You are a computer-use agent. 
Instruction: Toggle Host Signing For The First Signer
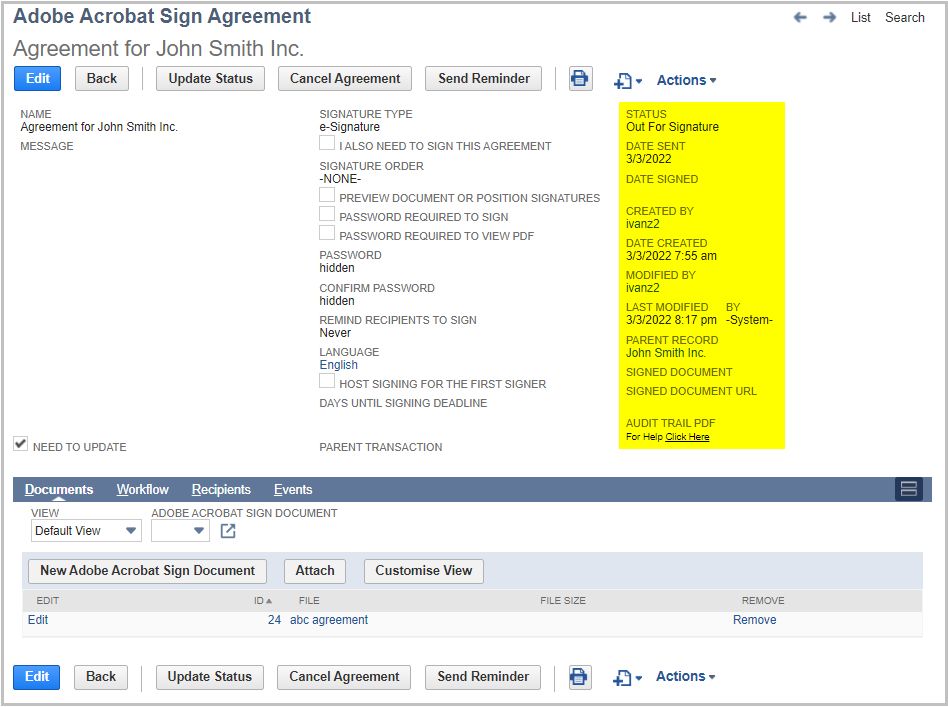click(x=326, y=381)
